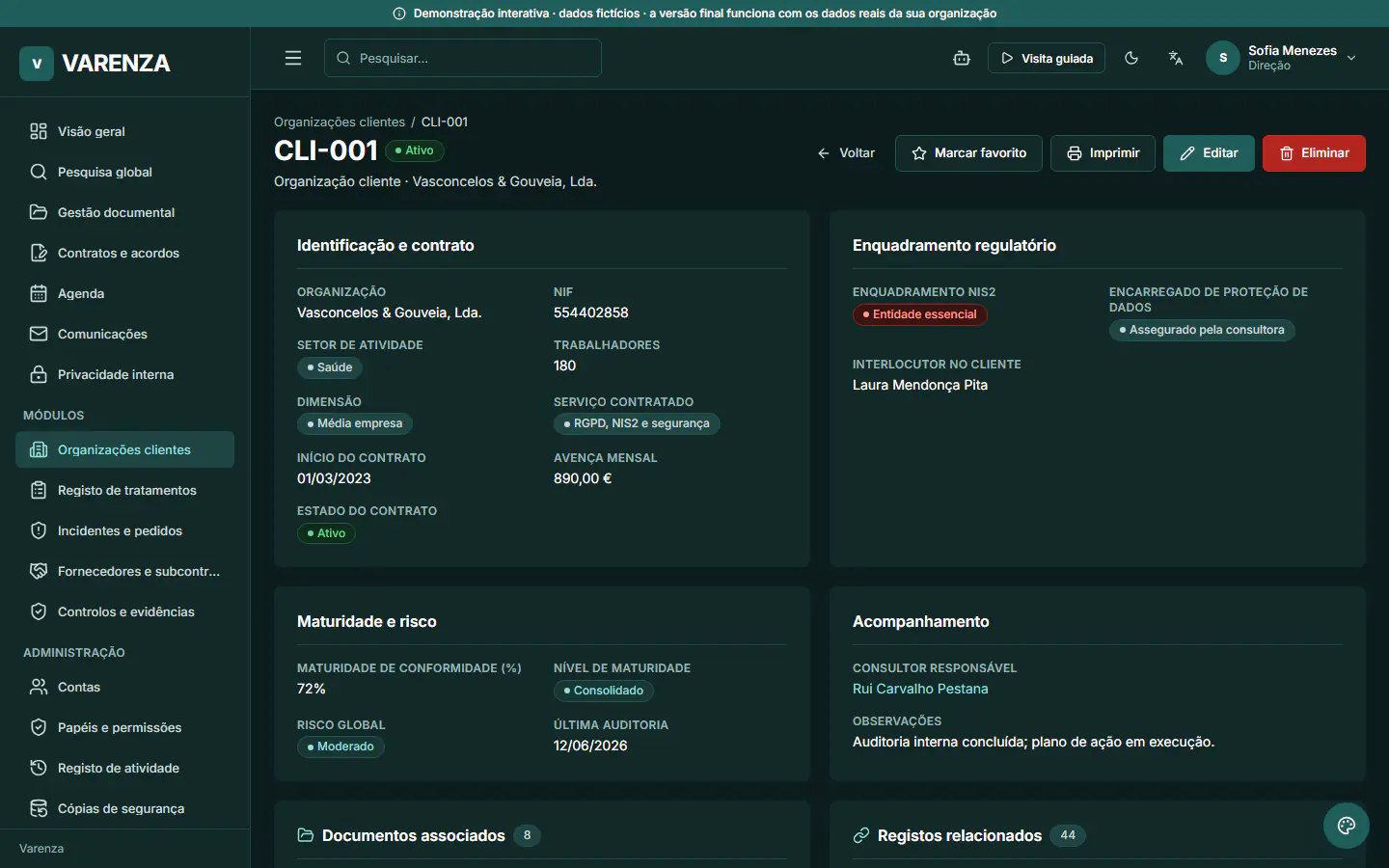Image resolution: width=1389 pixels, height=868 pixels.
Task: Open Sofia Menezes user menu
Action: 1282,58
